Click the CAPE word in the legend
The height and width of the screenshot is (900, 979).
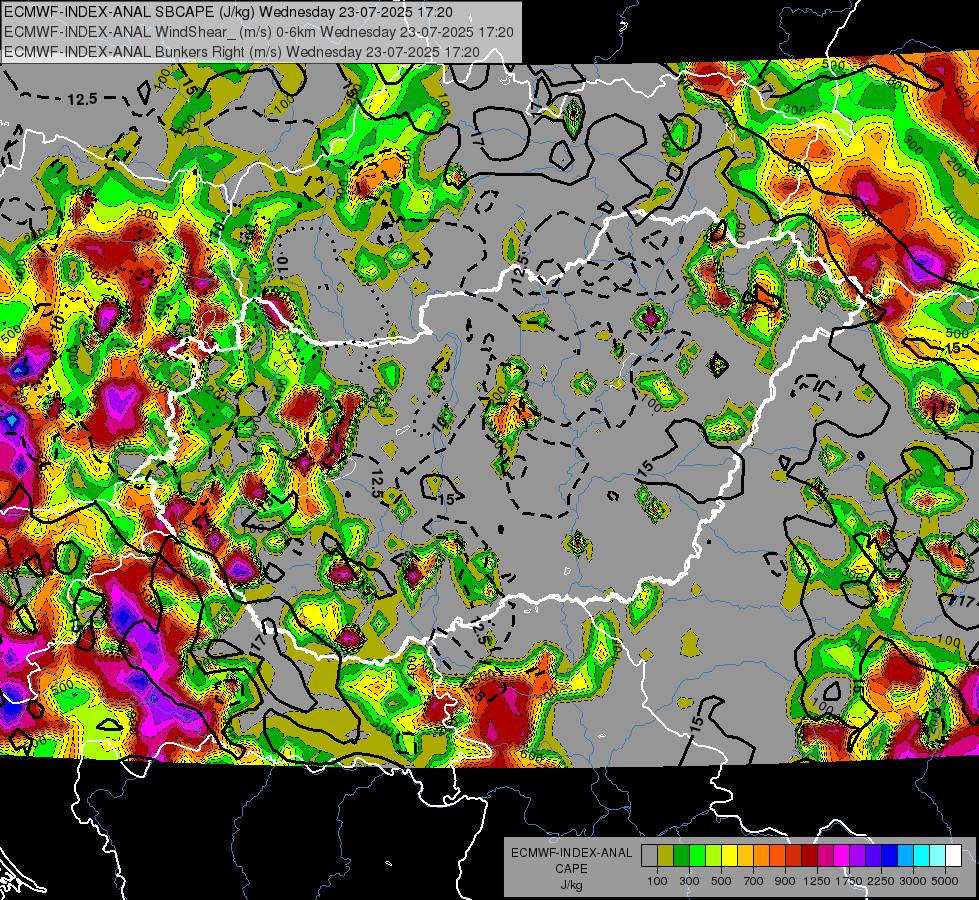point(571,869)
